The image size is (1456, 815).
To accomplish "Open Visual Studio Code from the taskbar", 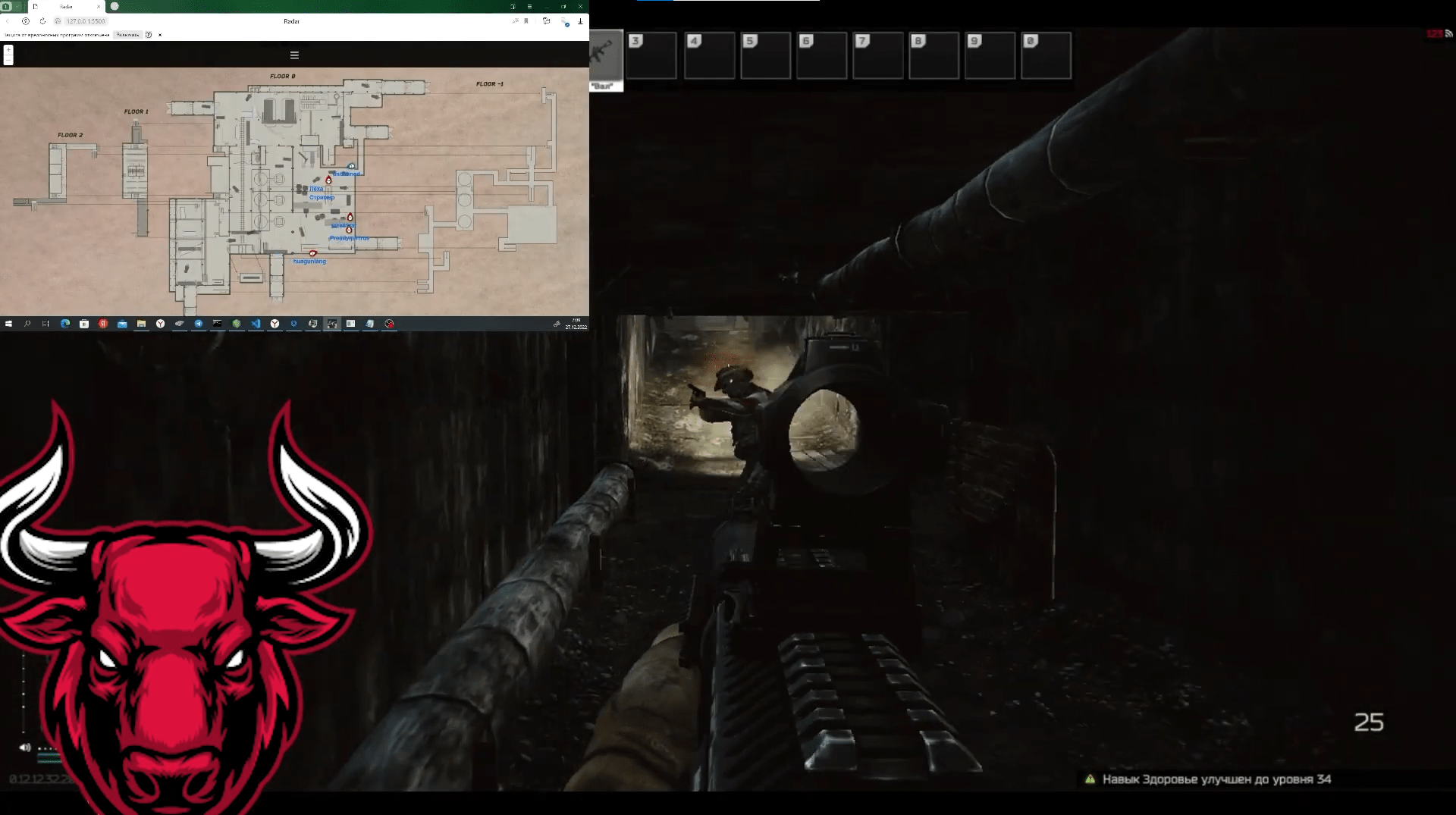I will 256,324.
